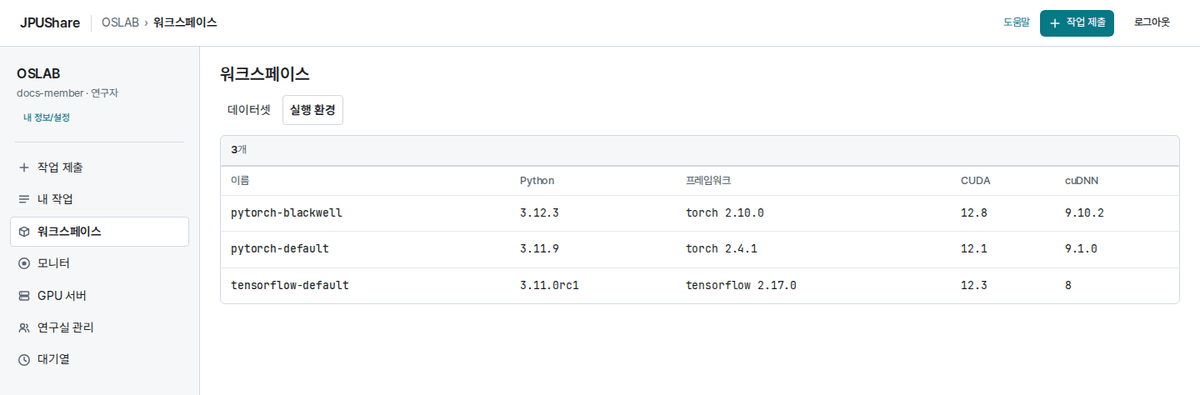Click OSLAB in the breadcrumb

point(120,22)
